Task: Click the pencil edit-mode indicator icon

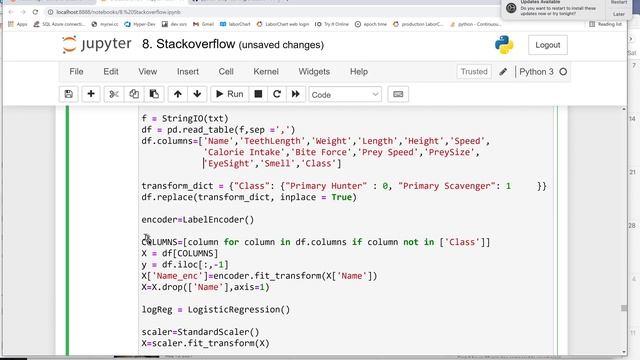Action: (x=503, y=72)
